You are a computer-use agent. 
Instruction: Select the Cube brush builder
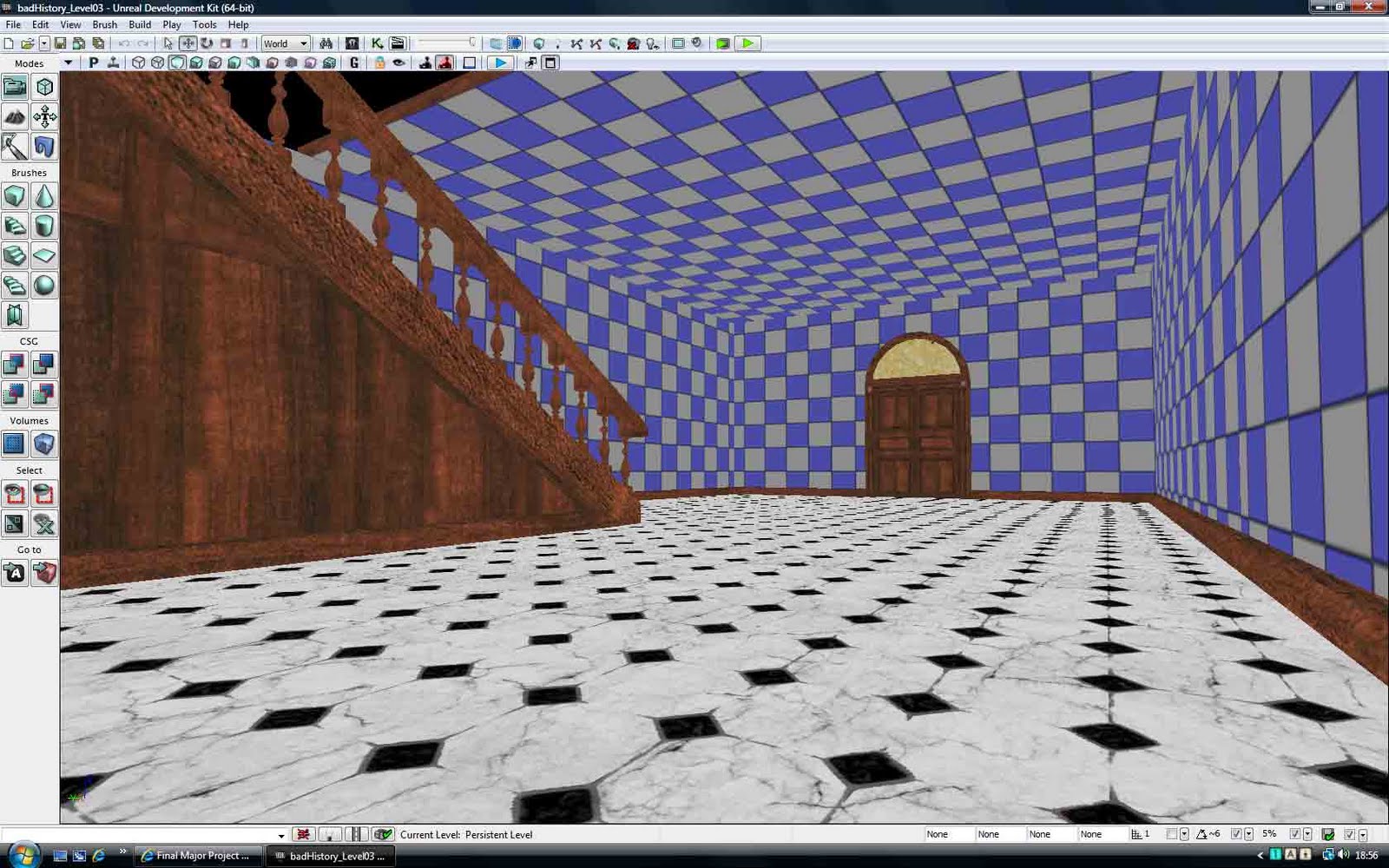tap(15, 196)
